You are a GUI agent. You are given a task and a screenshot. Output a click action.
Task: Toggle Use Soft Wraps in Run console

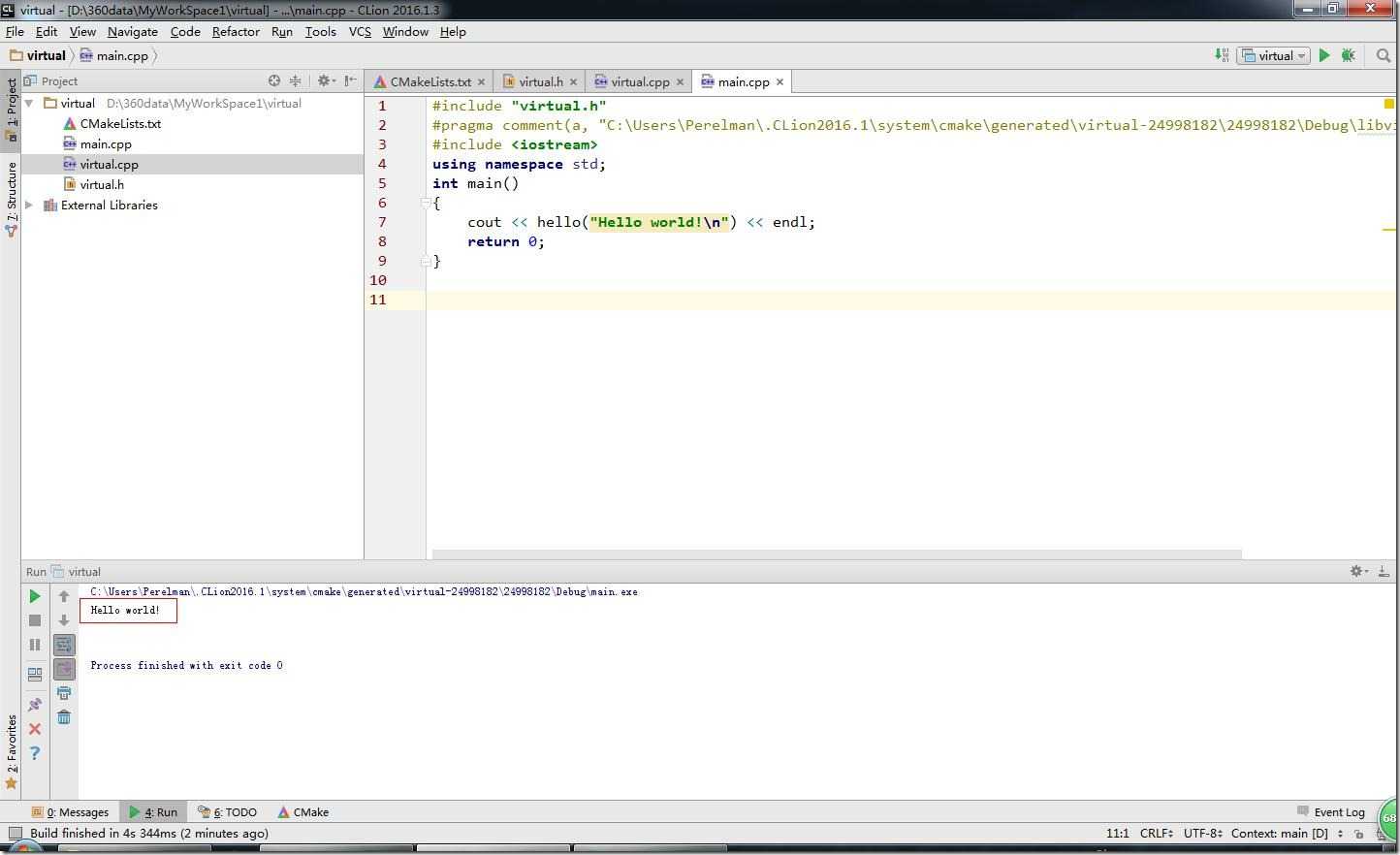coord(64,645)
